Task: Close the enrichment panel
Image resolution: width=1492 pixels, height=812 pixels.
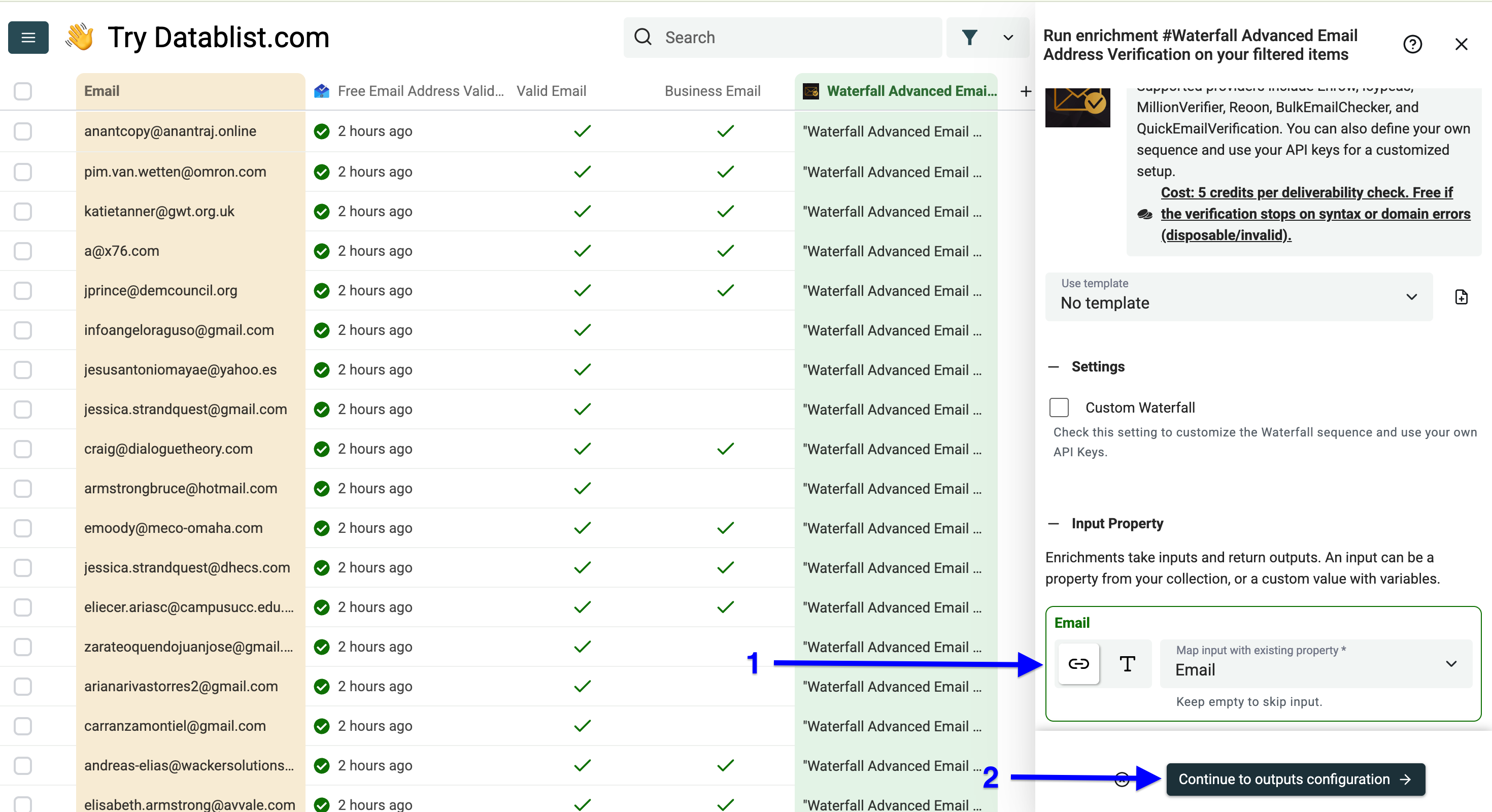Action: click(1461, 44)
